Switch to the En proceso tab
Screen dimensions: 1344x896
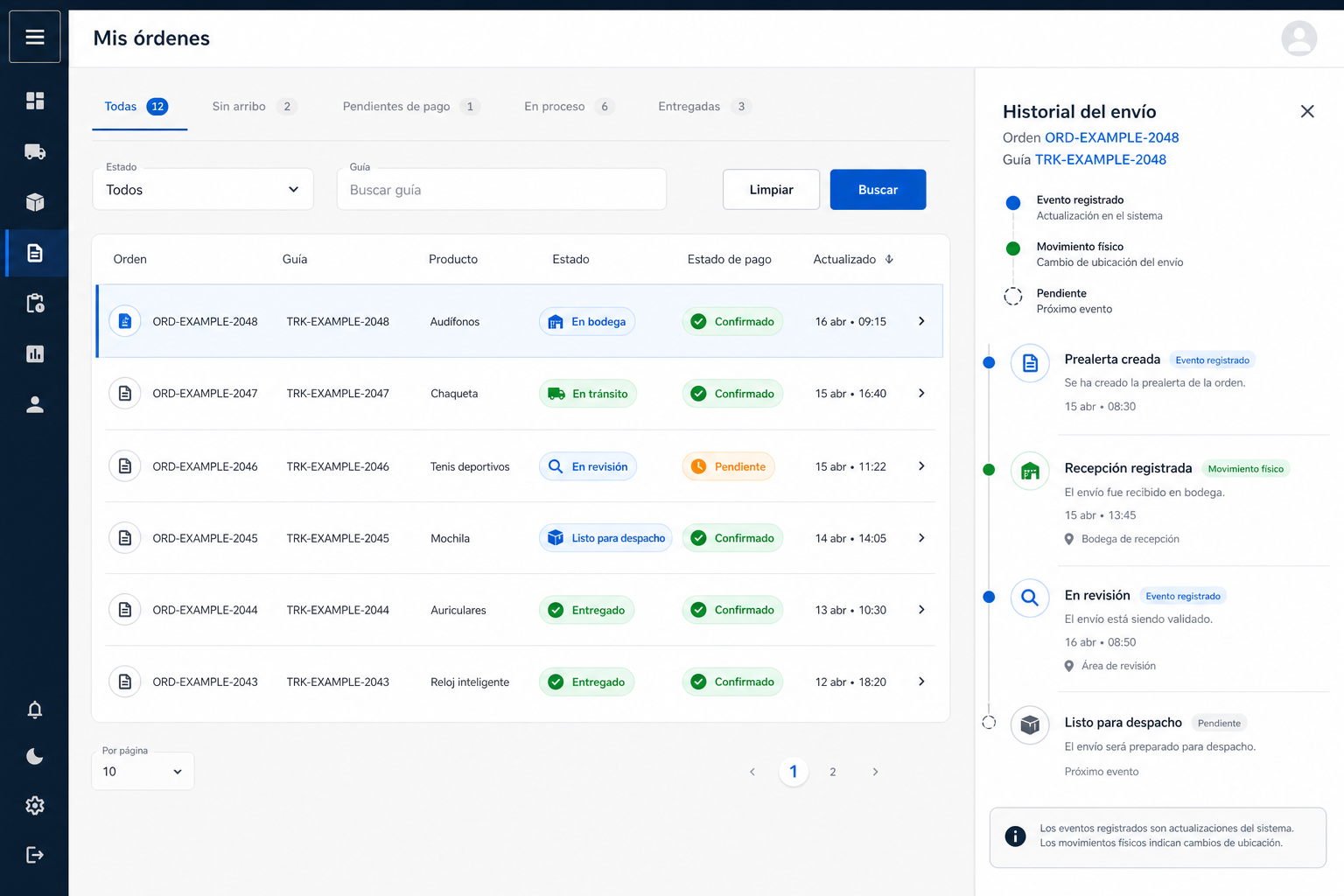[x=569, y=107]
